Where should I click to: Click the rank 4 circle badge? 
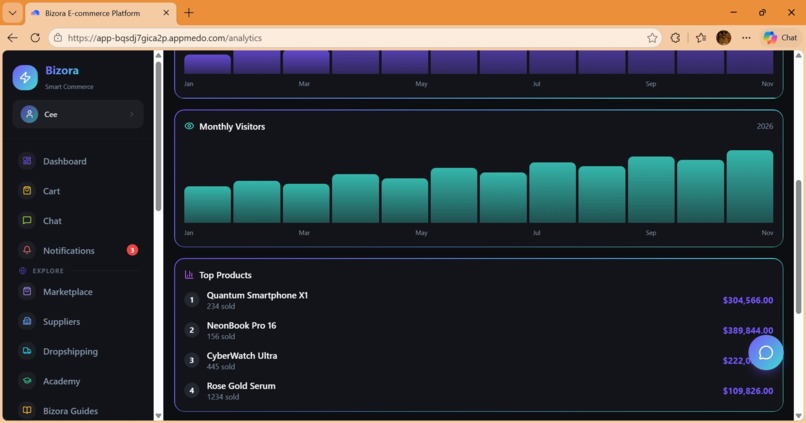tap(192, 391)
